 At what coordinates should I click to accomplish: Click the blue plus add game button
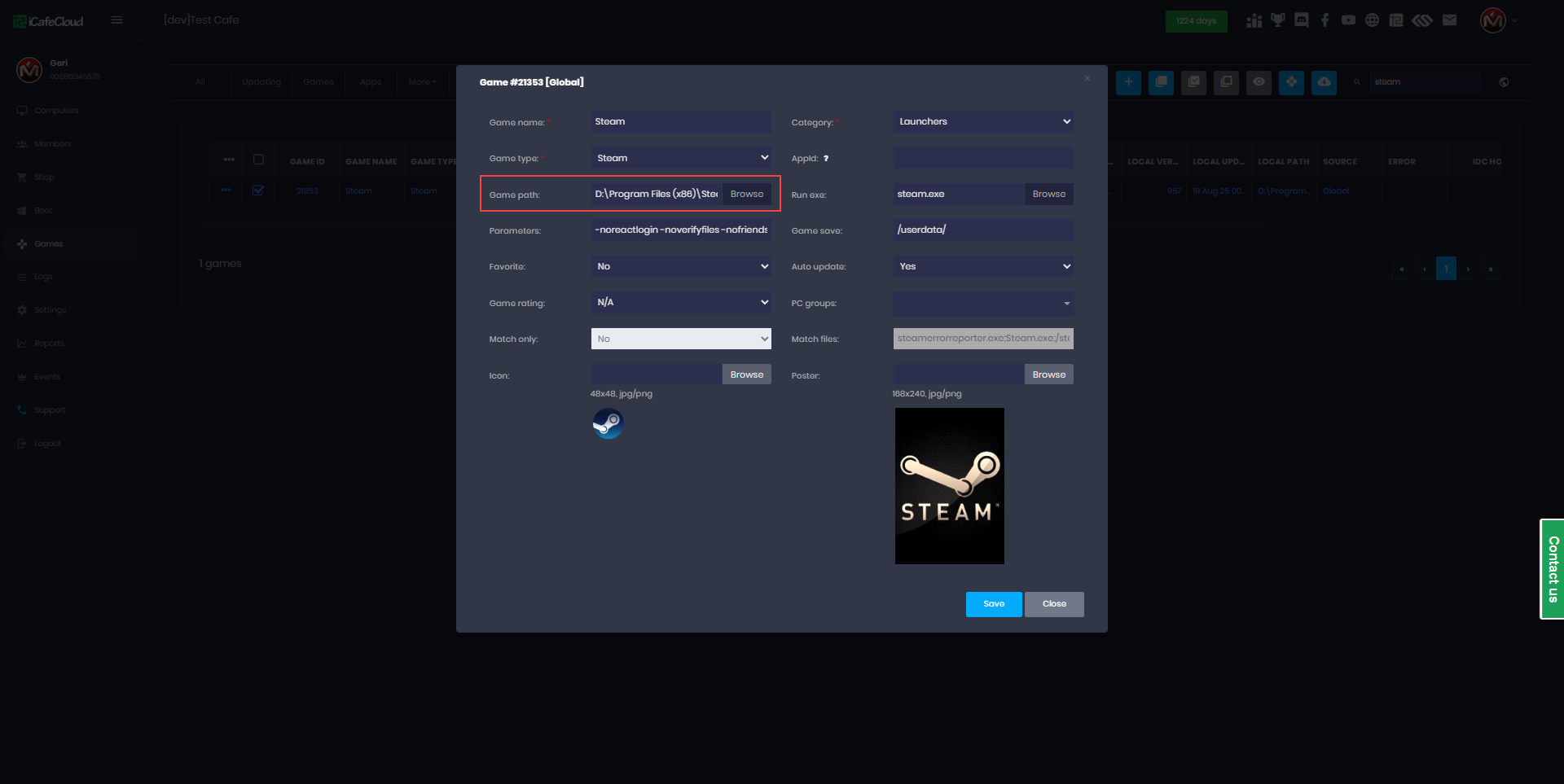click(1128, 82)
